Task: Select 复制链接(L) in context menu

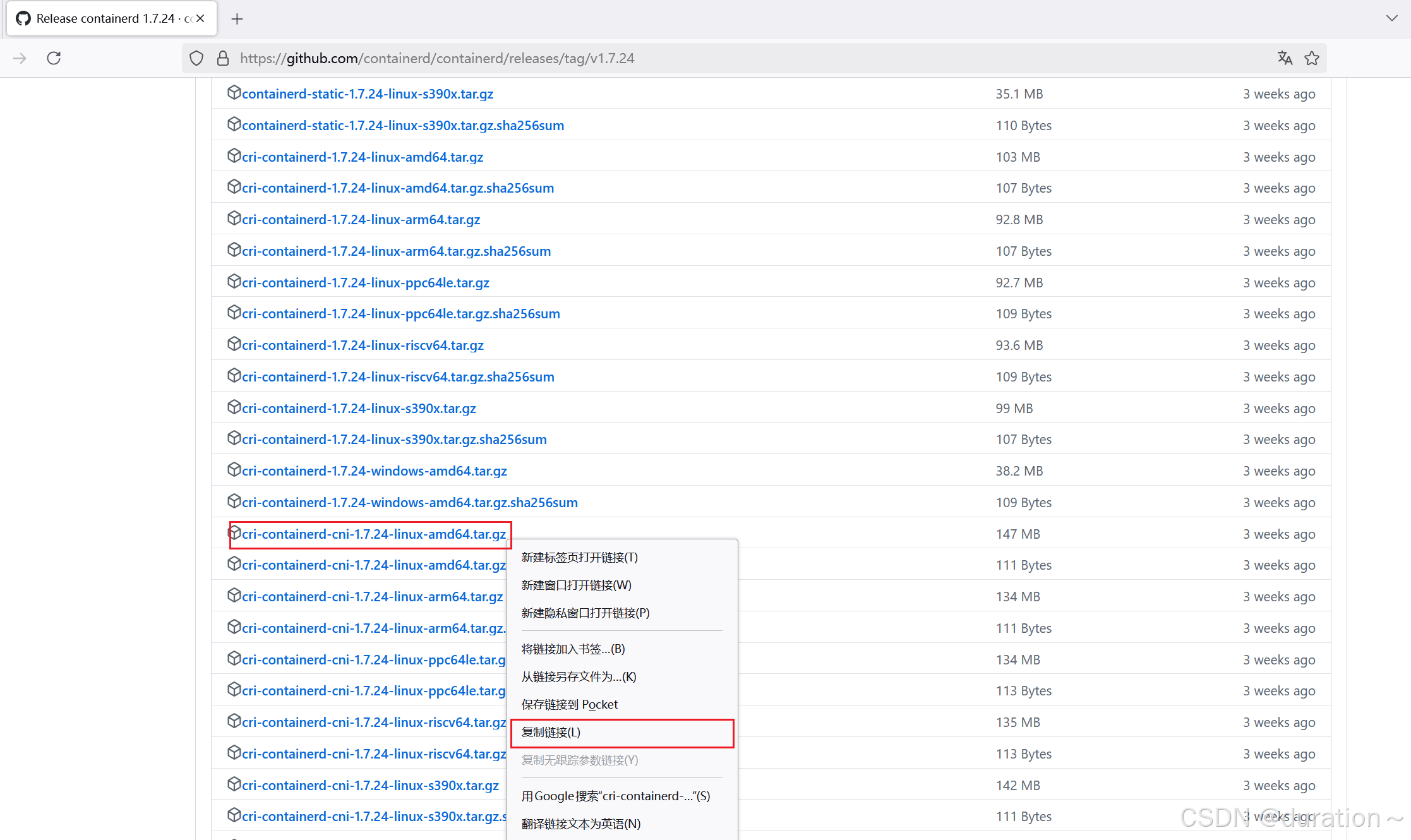Action: (622, 733)
